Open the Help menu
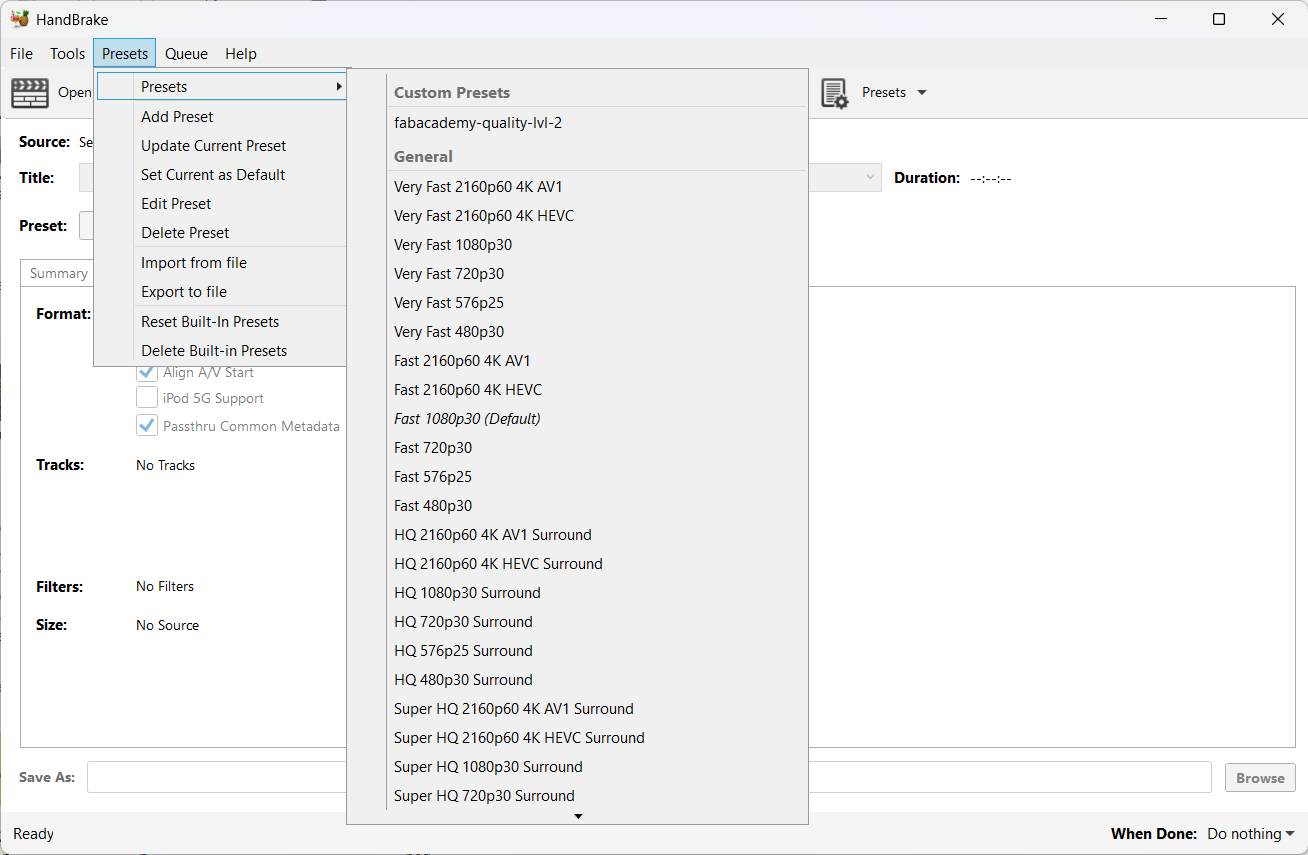The image size is (1308, 855). click(241, 54)
